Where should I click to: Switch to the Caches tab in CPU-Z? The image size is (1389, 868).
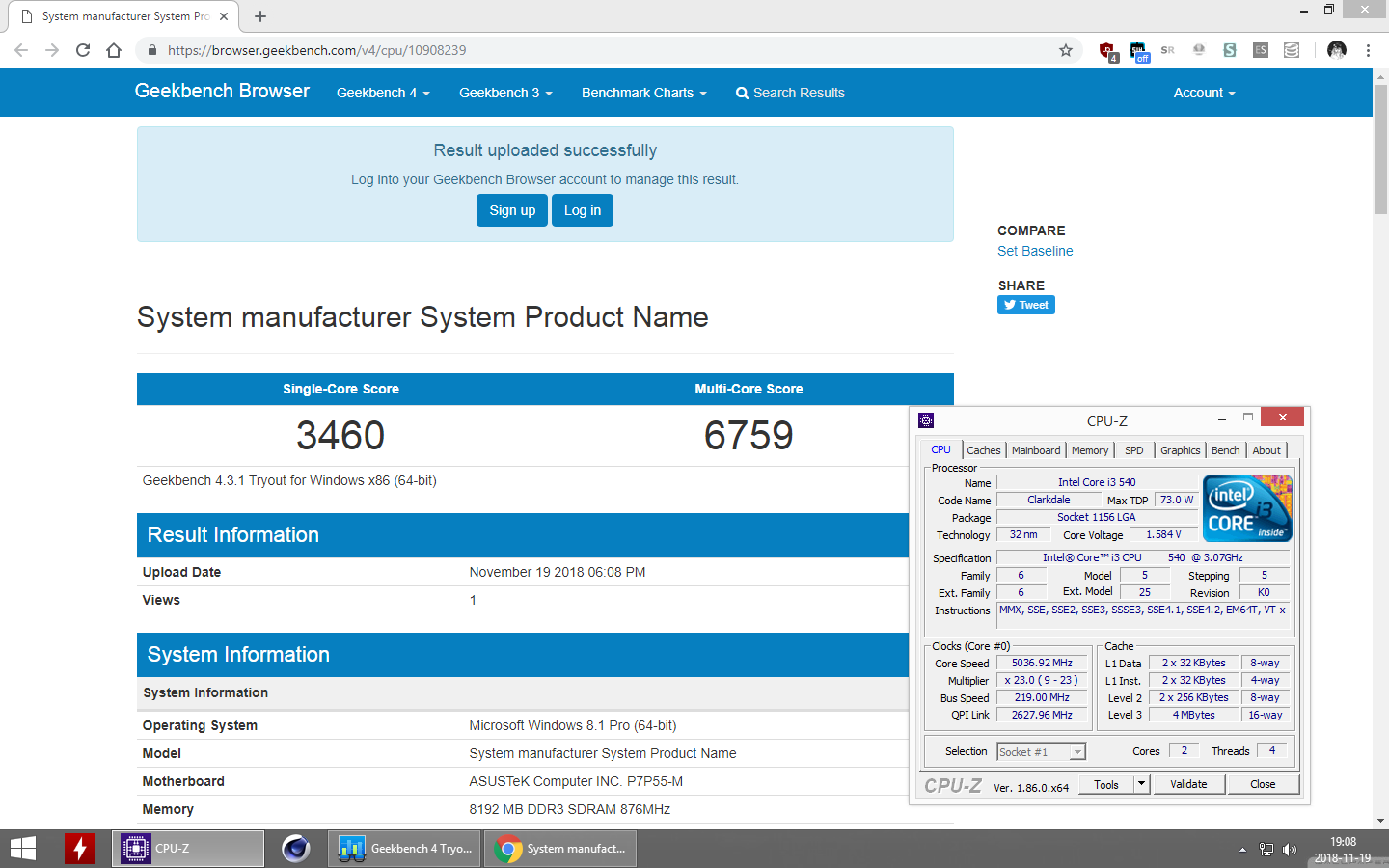click(984, 450)
